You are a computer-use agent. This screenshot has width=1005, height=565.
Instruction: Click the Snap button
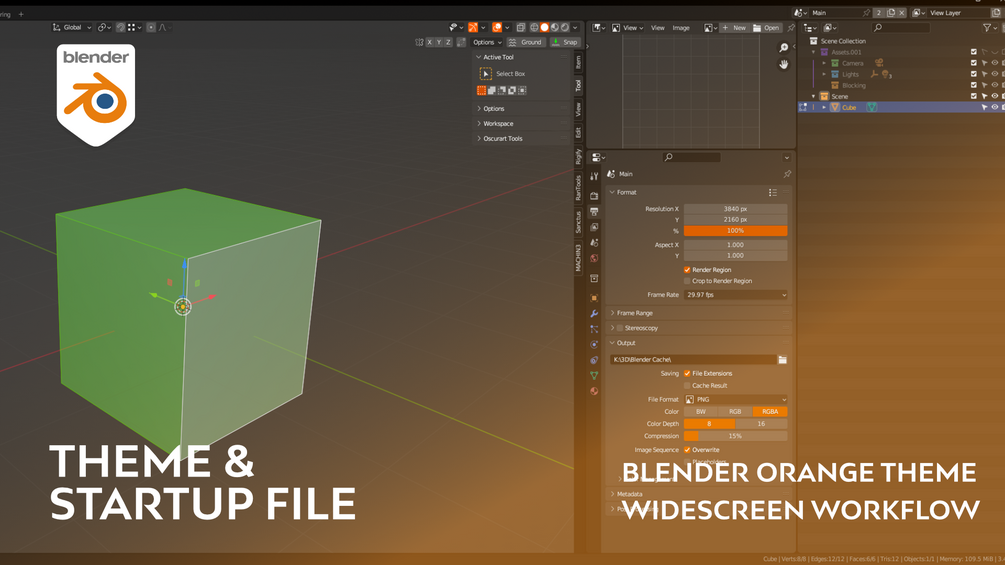click(x=565, y=42)
